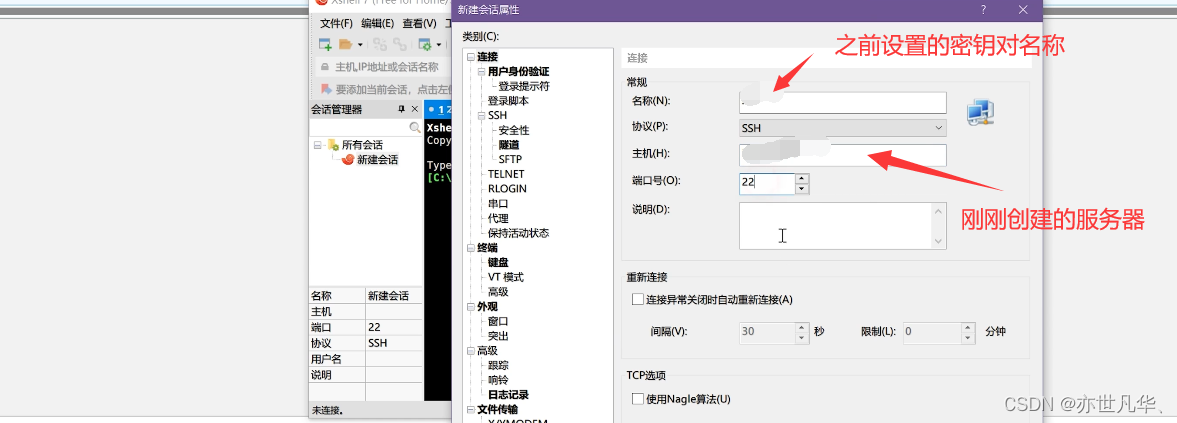1177x423 pixels.
Task: Select 跟踪 under 高级
Action: (498, 365)
